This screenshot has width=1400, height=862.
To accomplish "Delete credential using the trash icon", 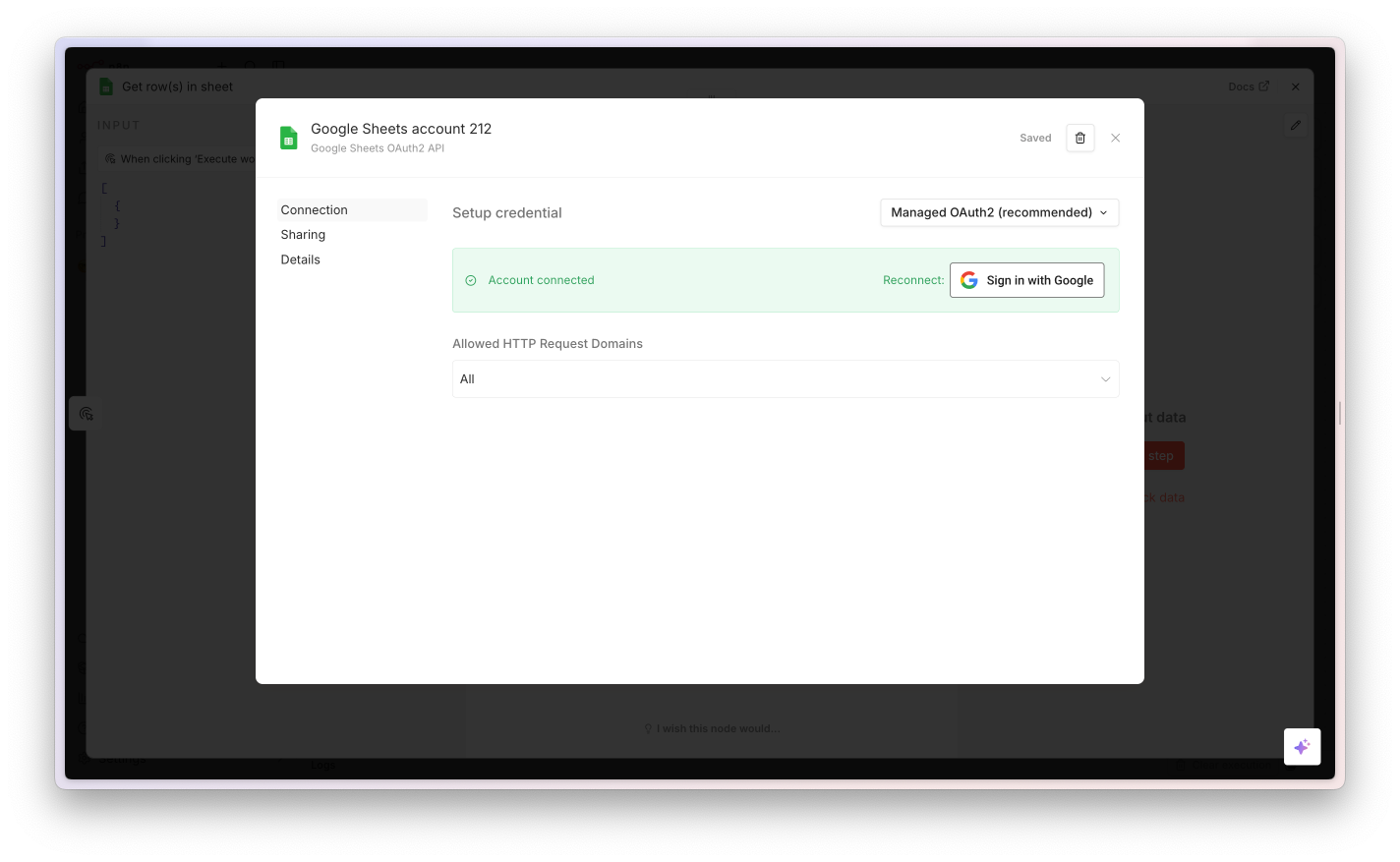I will click(1080, 138).
